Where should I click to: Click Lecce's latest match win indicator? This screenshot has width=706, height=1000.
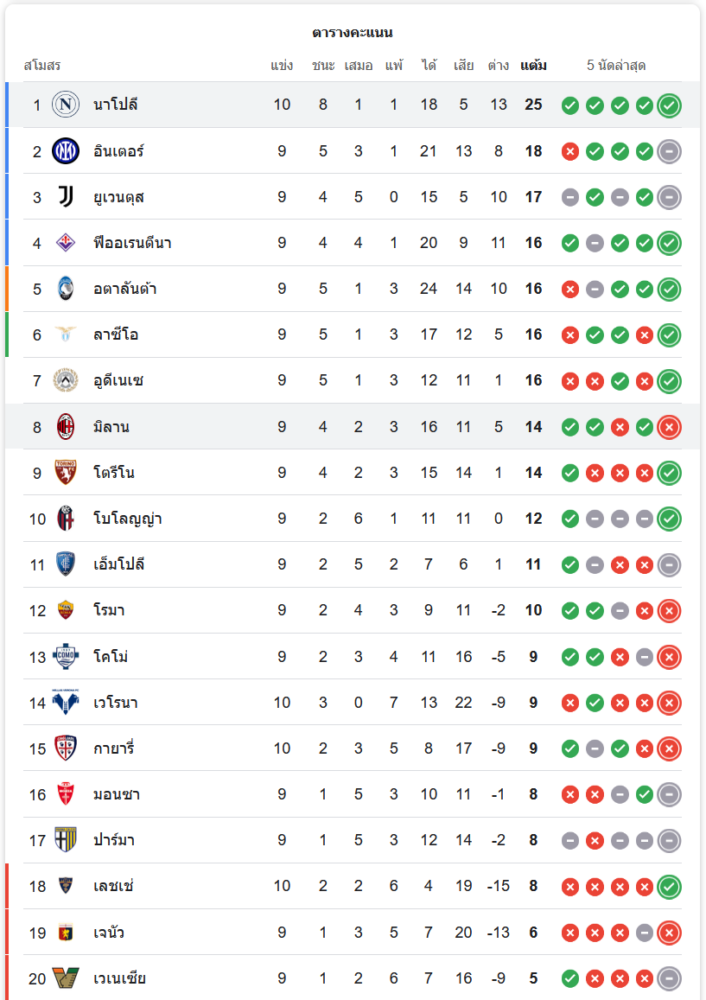669,886
